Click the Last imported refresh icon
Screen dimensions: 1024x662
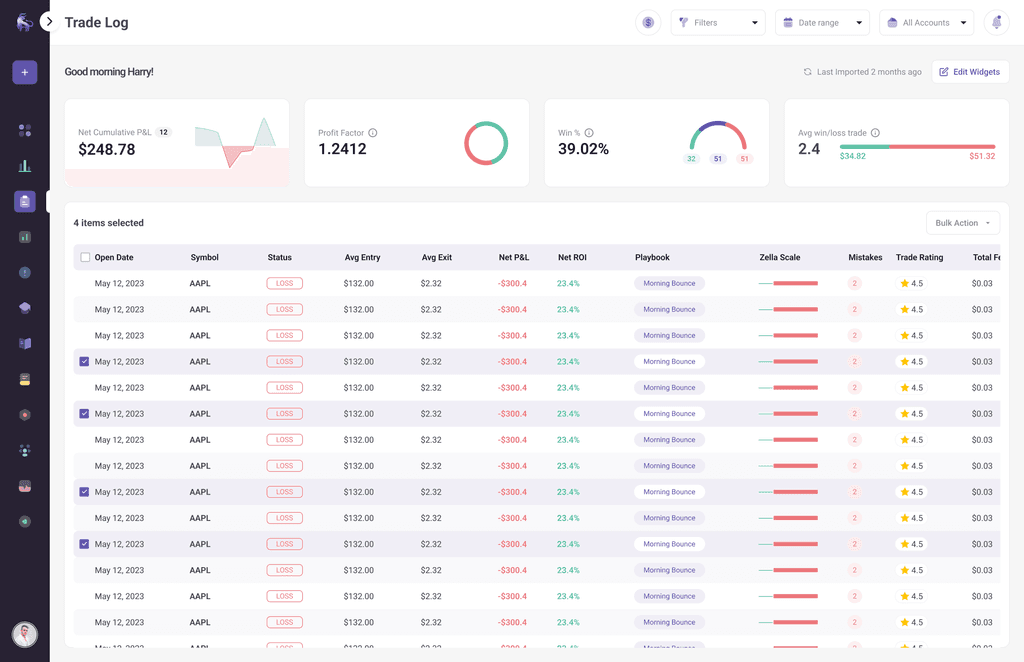[807, 72]
